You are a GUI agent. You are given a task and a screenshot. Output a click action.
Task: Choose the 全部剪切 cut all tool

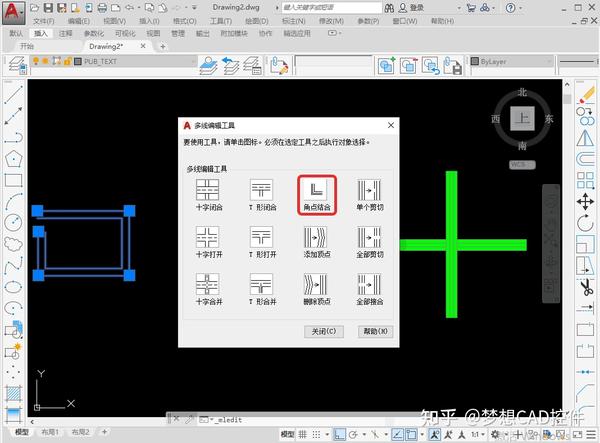pos(369,237)
